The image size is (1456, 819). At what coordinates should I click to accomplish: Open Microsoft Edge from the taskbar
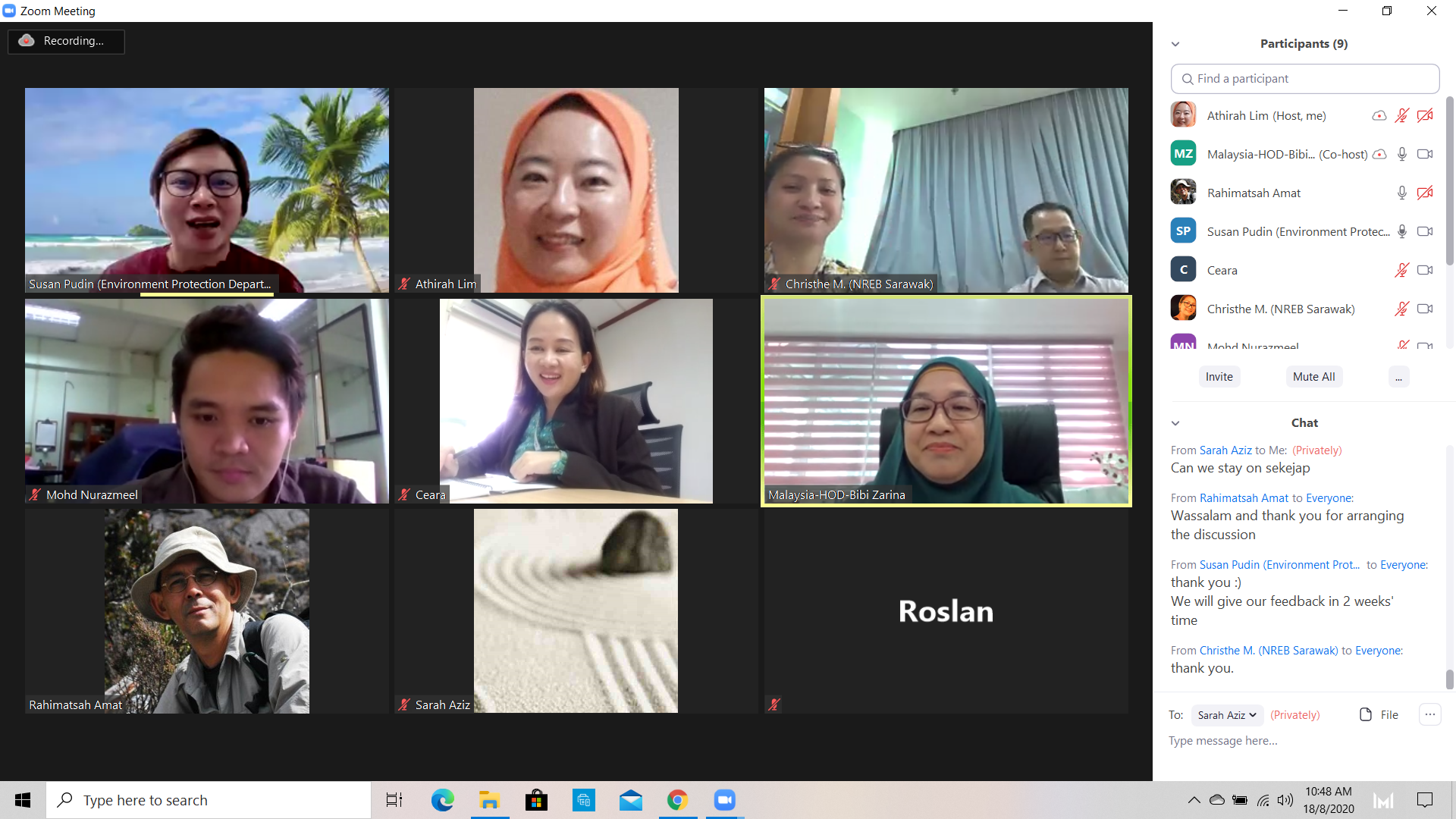click(x=442, y=800)
